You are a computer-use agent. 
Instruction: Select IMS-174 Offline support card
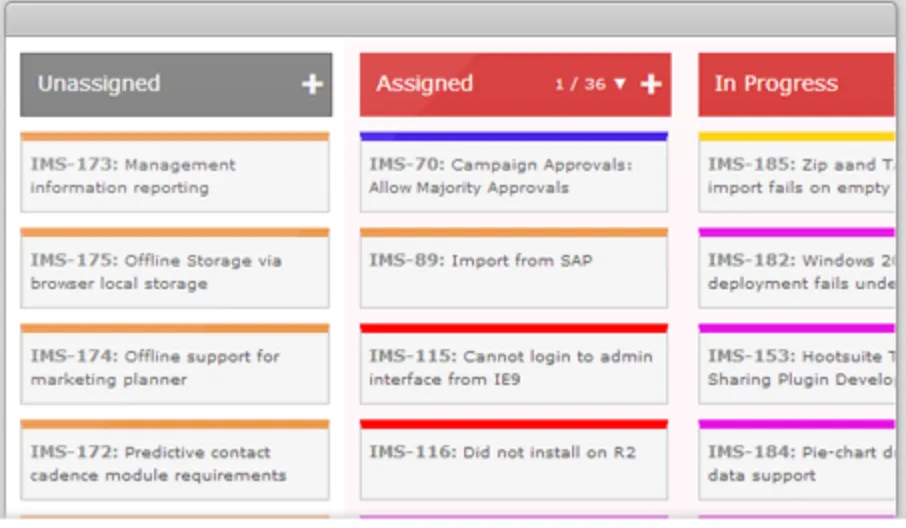tap(174, 368)
